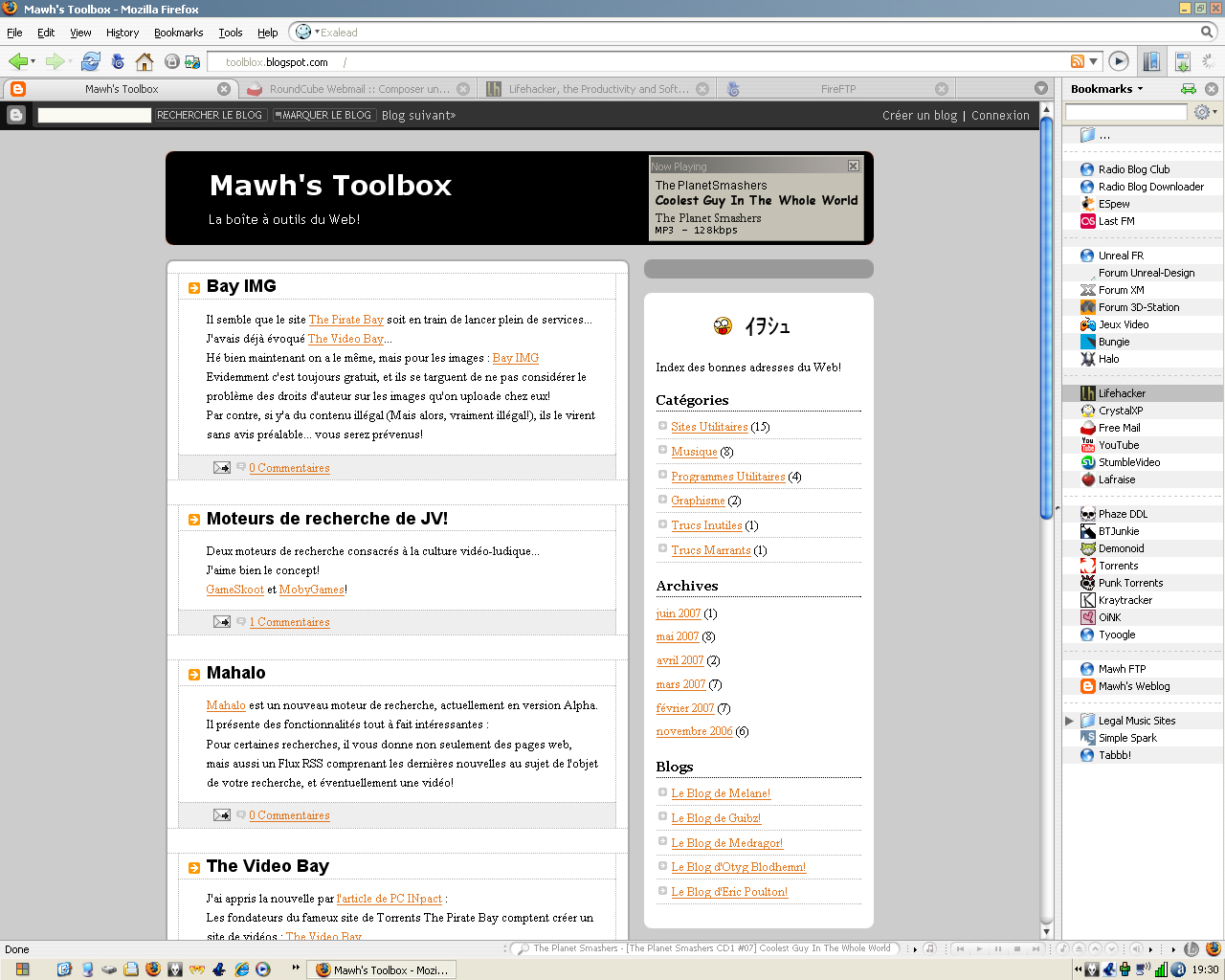This screenshot has width=1225, height=980.
Task: Click the Firefox icon at status bar right end
Action: click(1214, 949)
